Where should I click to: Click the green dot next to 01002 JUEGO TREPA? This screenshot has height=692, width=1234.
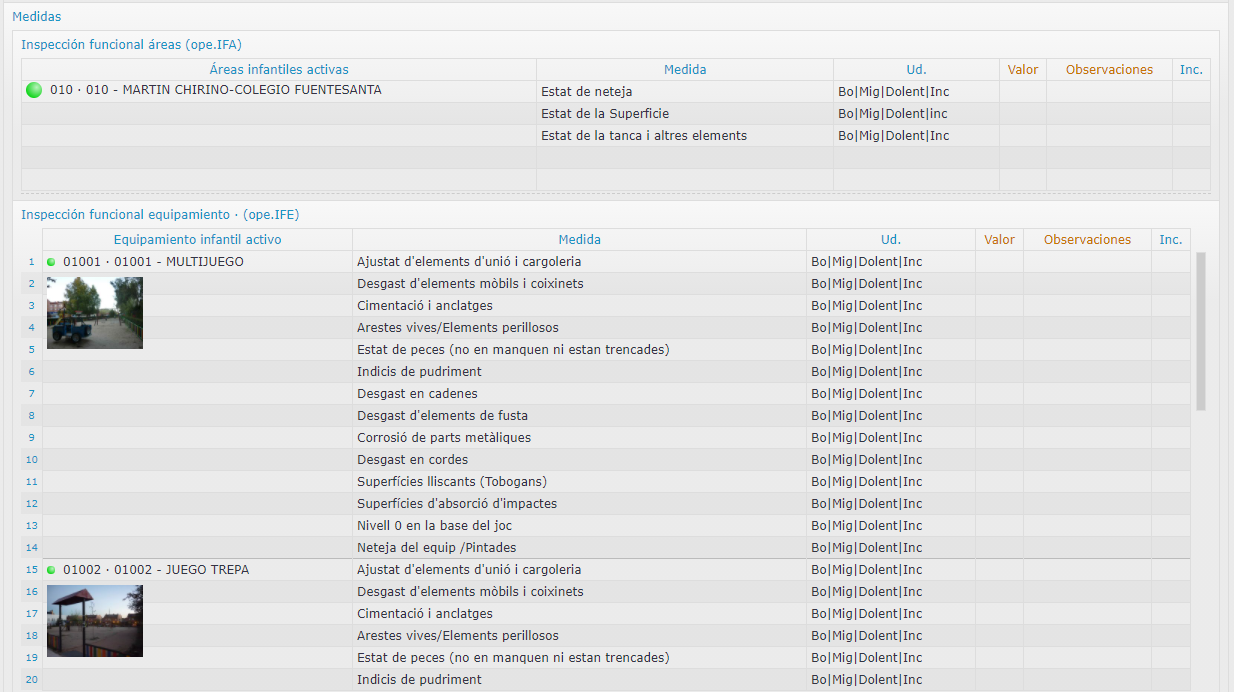(x=51, y=570)
